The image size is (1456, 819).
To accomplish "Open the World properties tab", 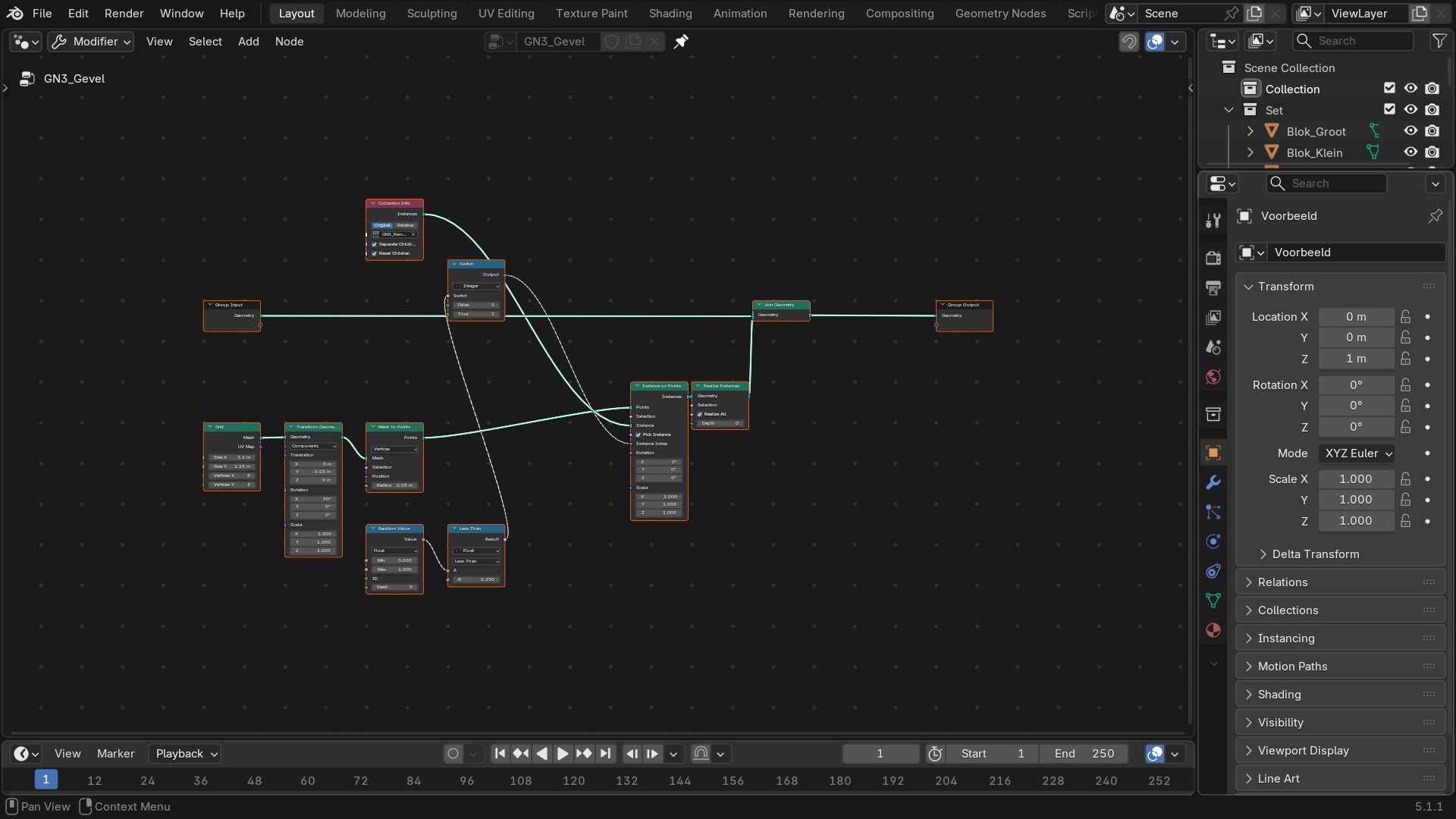I will (1213, 377).
